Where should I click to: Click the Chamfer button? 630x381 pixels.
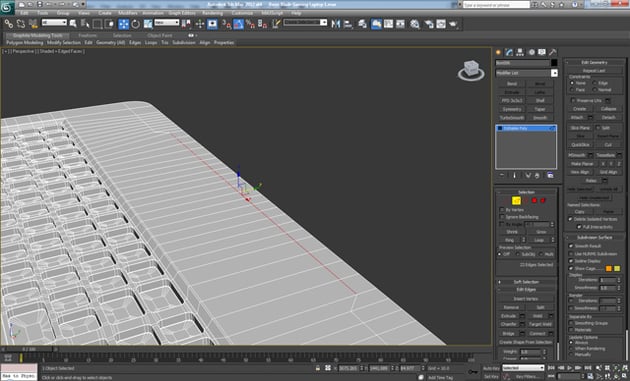pos(509,324)
